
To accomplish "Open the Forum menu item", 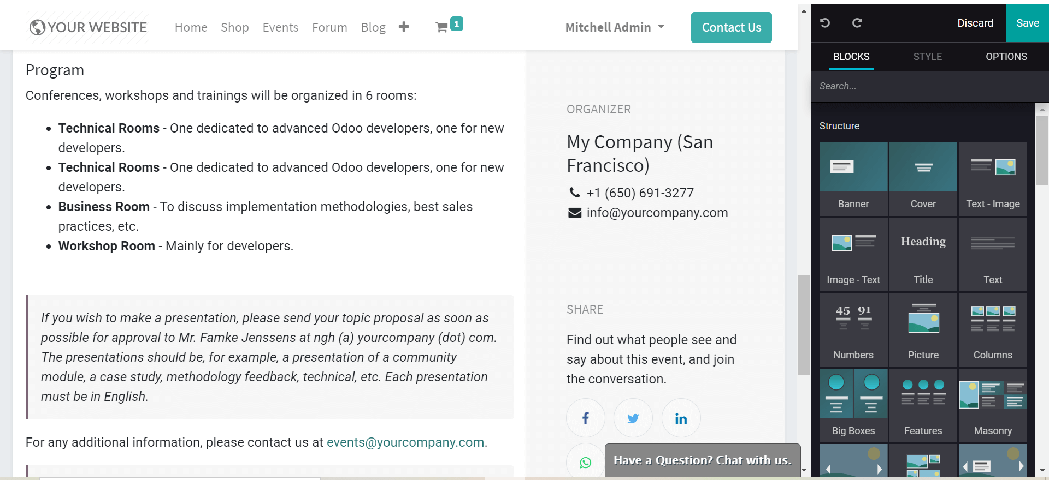I will coord(329,27).
